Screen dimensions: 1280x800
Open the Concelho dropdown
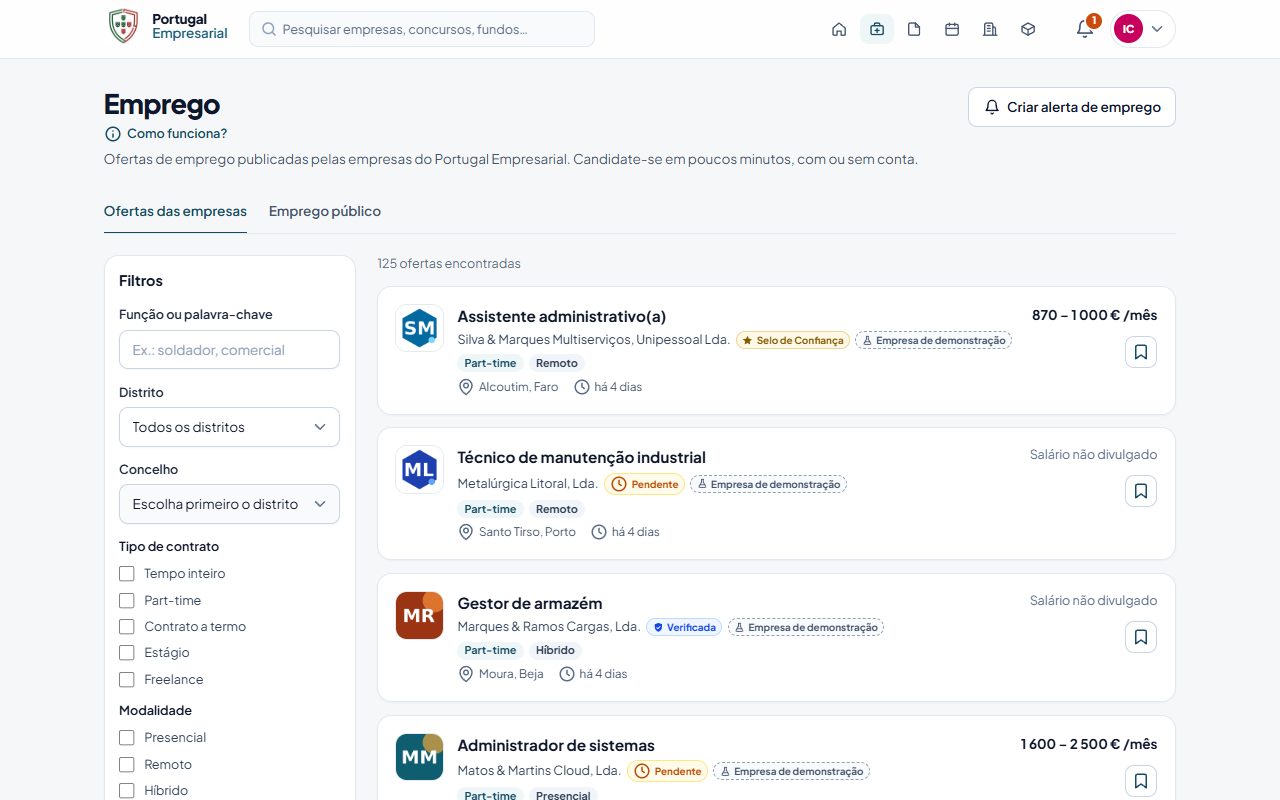coord(229,504)
